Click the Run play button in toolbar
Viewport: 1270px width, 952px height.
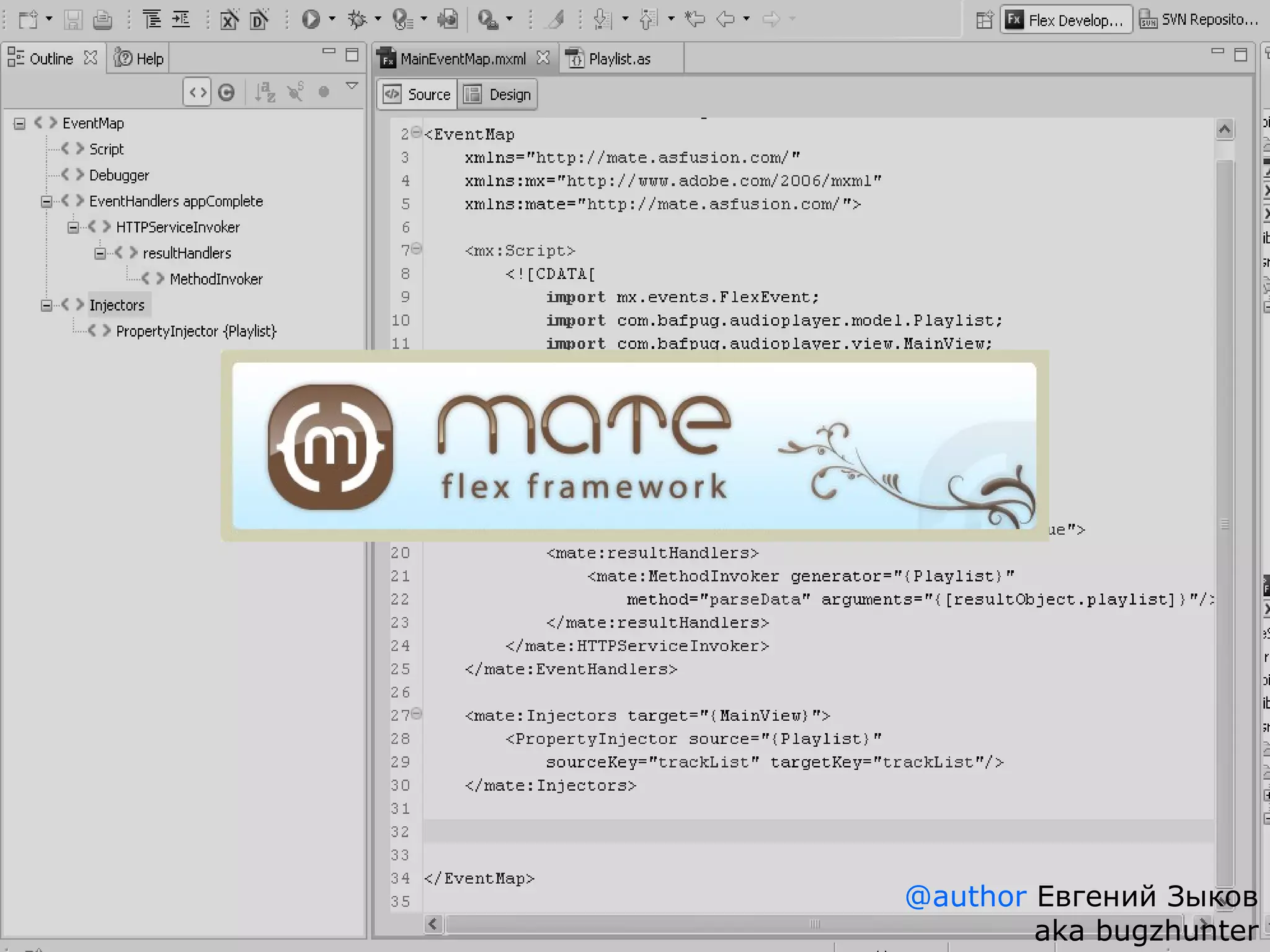click(310, 20)
